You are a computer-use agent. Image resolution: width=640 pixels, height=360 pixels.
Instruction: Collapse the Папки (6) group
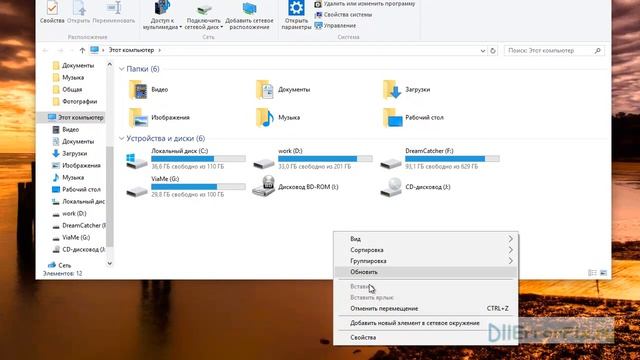(121, 69)
